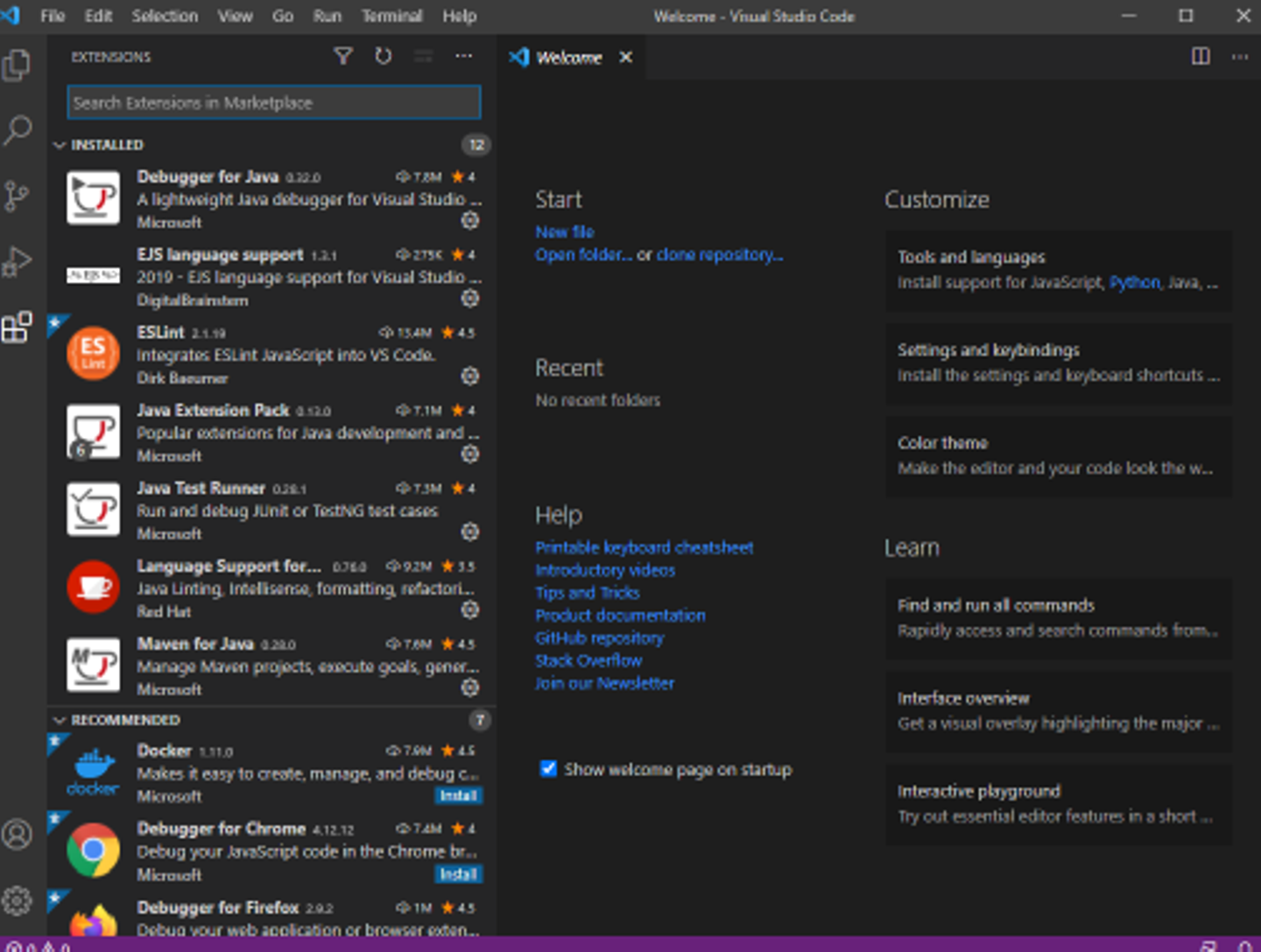The width and height of the screenshot is (1261, 952).
Task: Open the Terminal menu
Action: [x=391, y=16]
